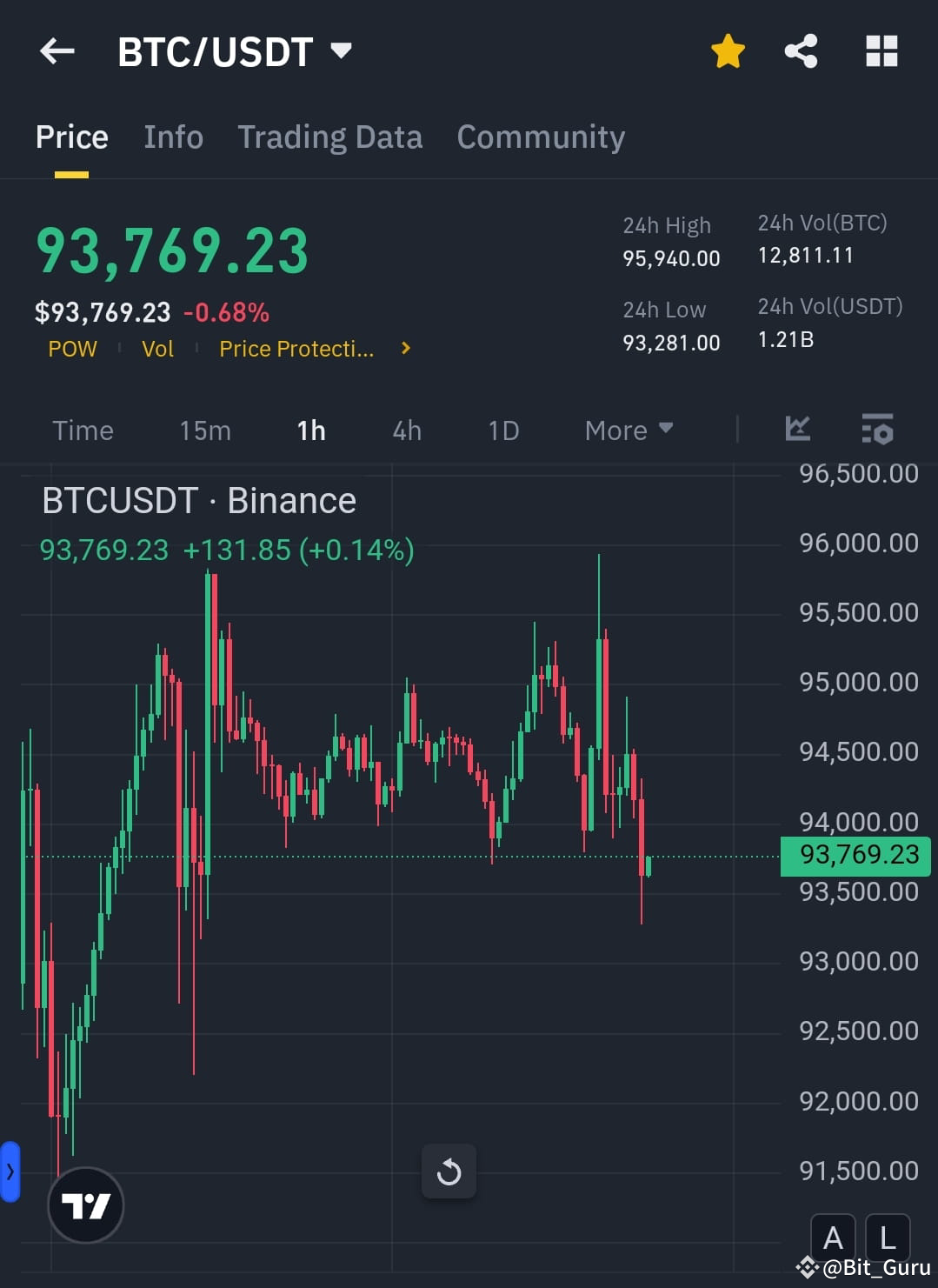Screen dimensions: 938x1288
Task: Click the POW tag label
Action: (x=73, y=349)
